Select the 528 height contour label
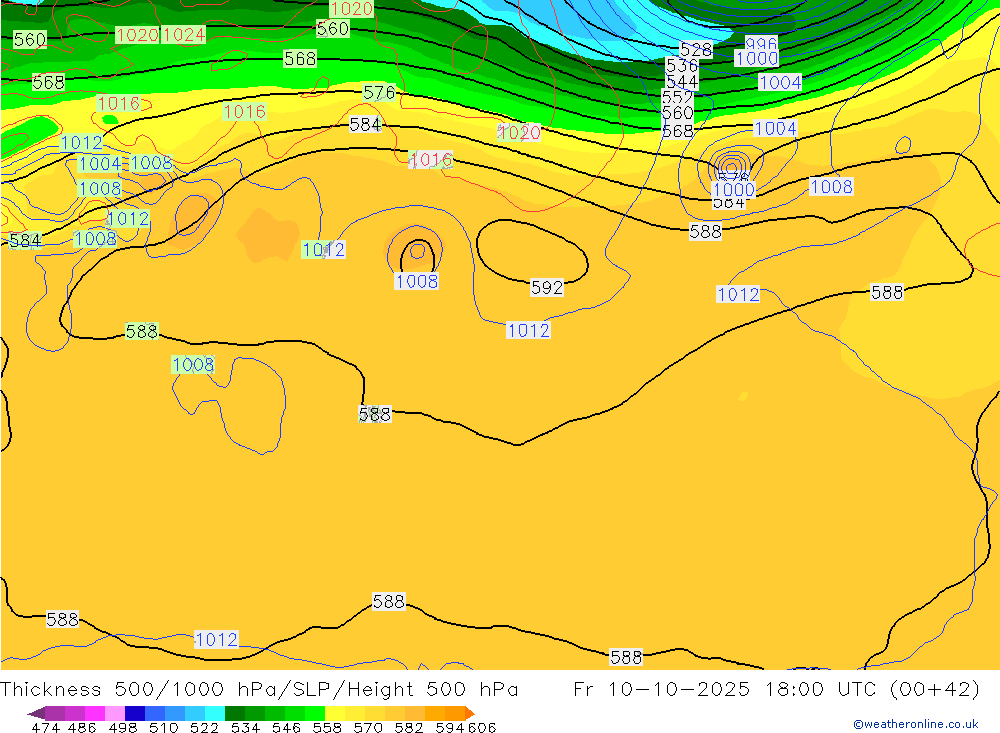 pyautogui.click(x=696, y=49)
